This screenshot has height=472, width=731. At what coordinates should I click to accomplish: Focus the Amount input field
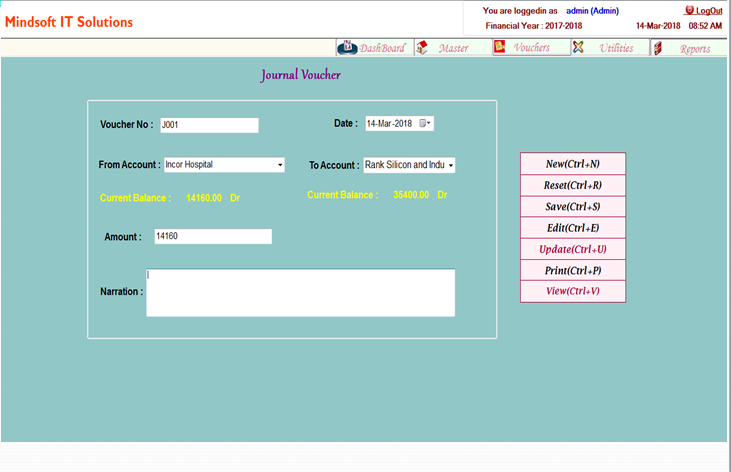coord(213,236)
